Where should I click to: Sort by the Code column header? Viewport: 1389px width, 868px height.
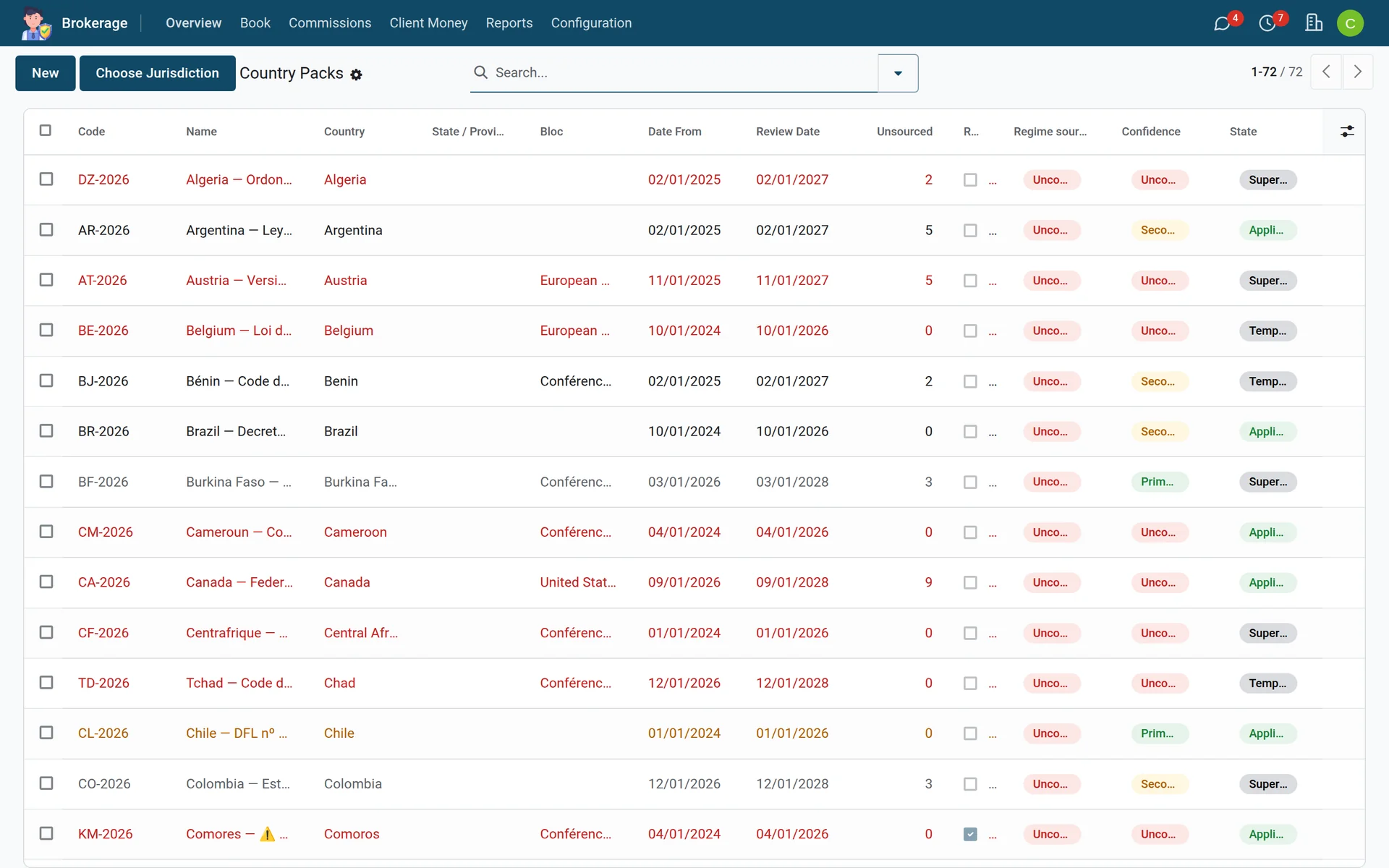click(x=91, y=132)
